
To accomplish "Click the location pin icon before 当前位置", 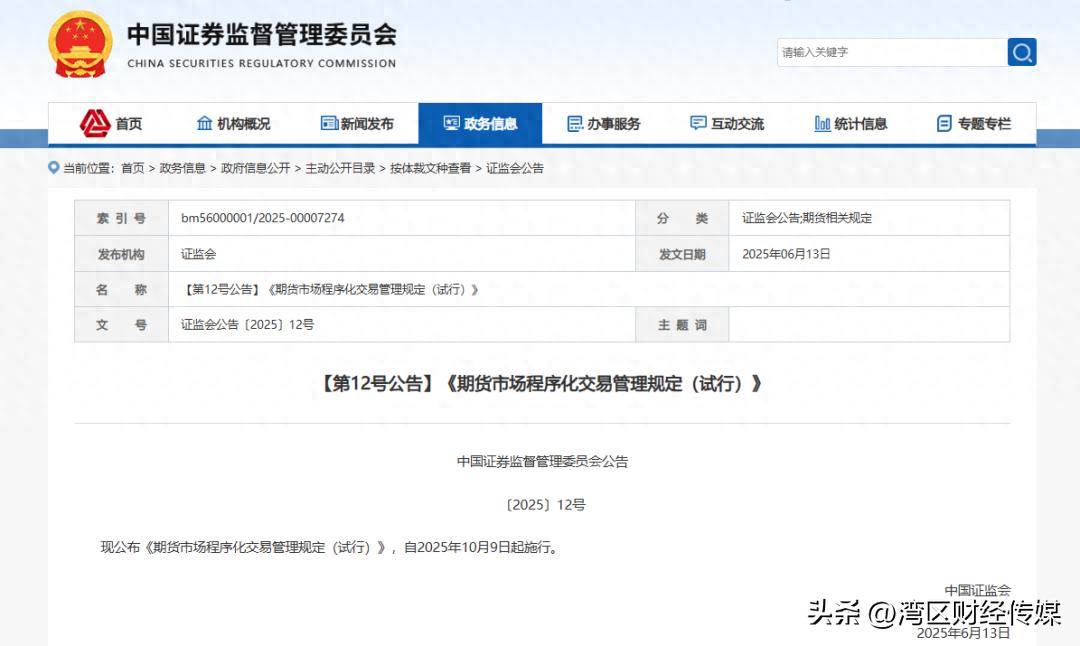I will click(53, 168).
